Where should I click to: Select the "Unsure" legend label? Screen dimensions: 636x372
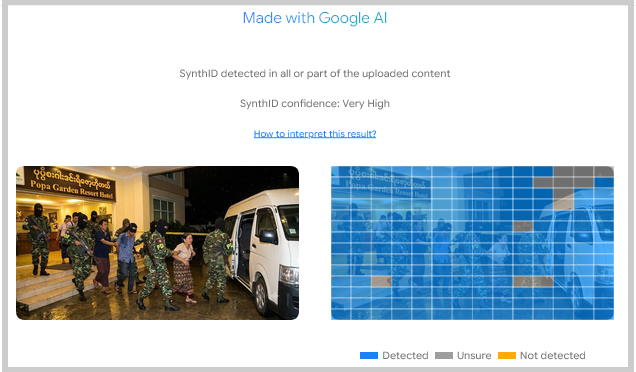click(474, 355)
